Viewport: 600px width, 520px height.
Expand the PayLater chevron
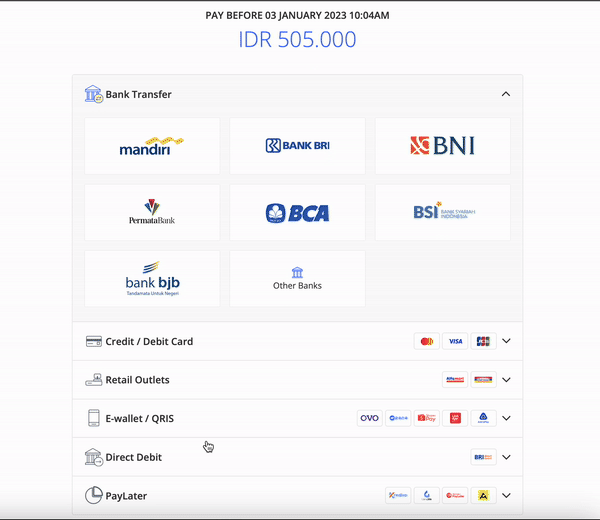pyautogui.click(x=506, y=496)
